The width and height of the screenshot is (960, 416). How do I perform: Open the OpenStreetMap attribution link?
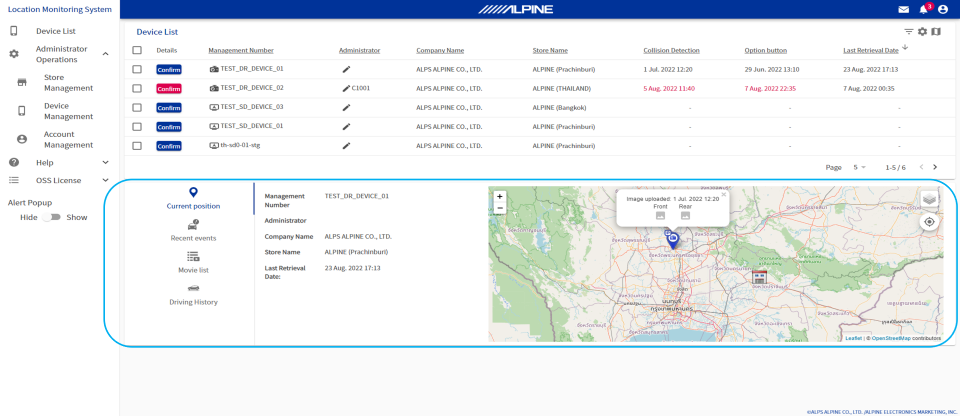click(x=891, y=338)
